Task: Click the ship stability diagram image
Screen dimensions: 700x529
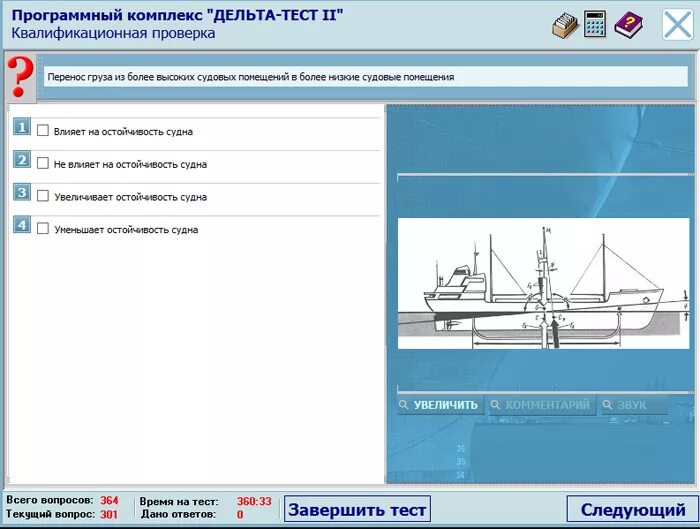Action: [x=543, y=283]
